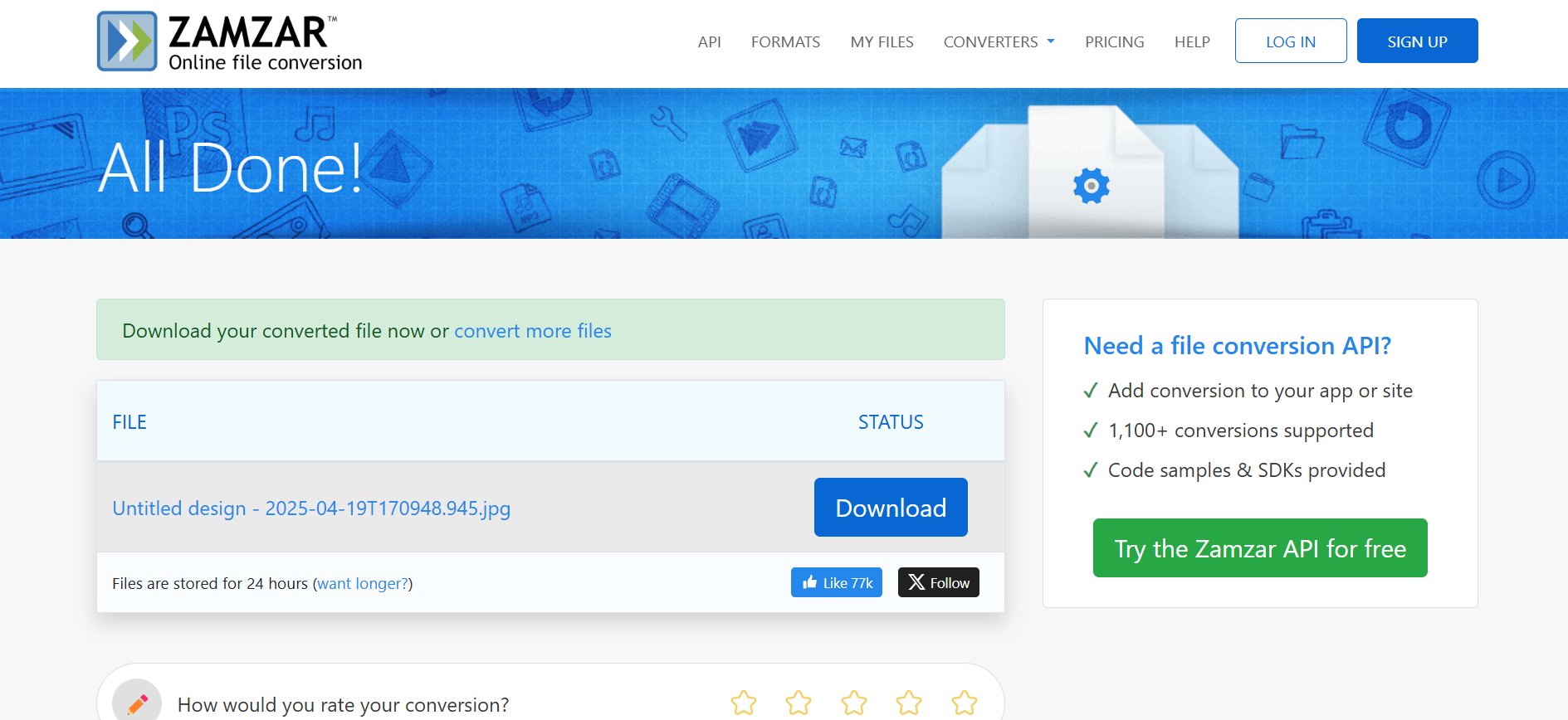1568x720 pixels.
Task: Rate the conversion five stars
Action: tap(965, 703)
